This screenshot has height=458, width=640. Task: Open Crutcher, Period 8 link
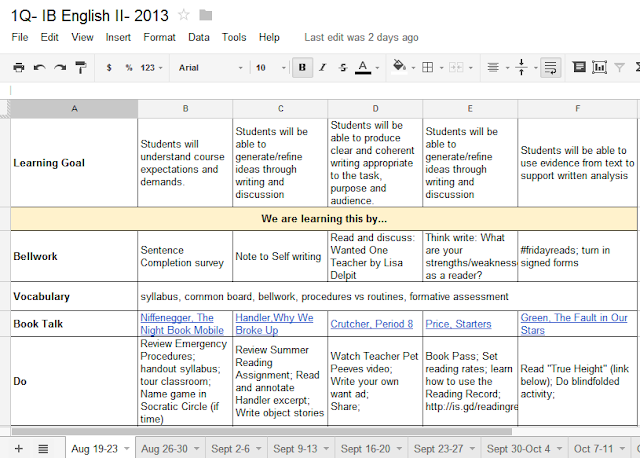371,324
